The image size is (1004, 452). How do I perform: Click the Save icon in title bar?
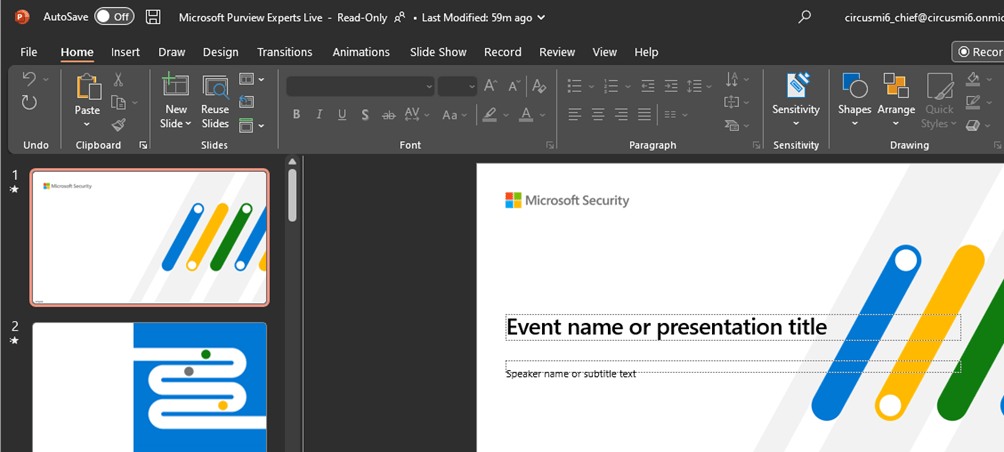point(153,17)
